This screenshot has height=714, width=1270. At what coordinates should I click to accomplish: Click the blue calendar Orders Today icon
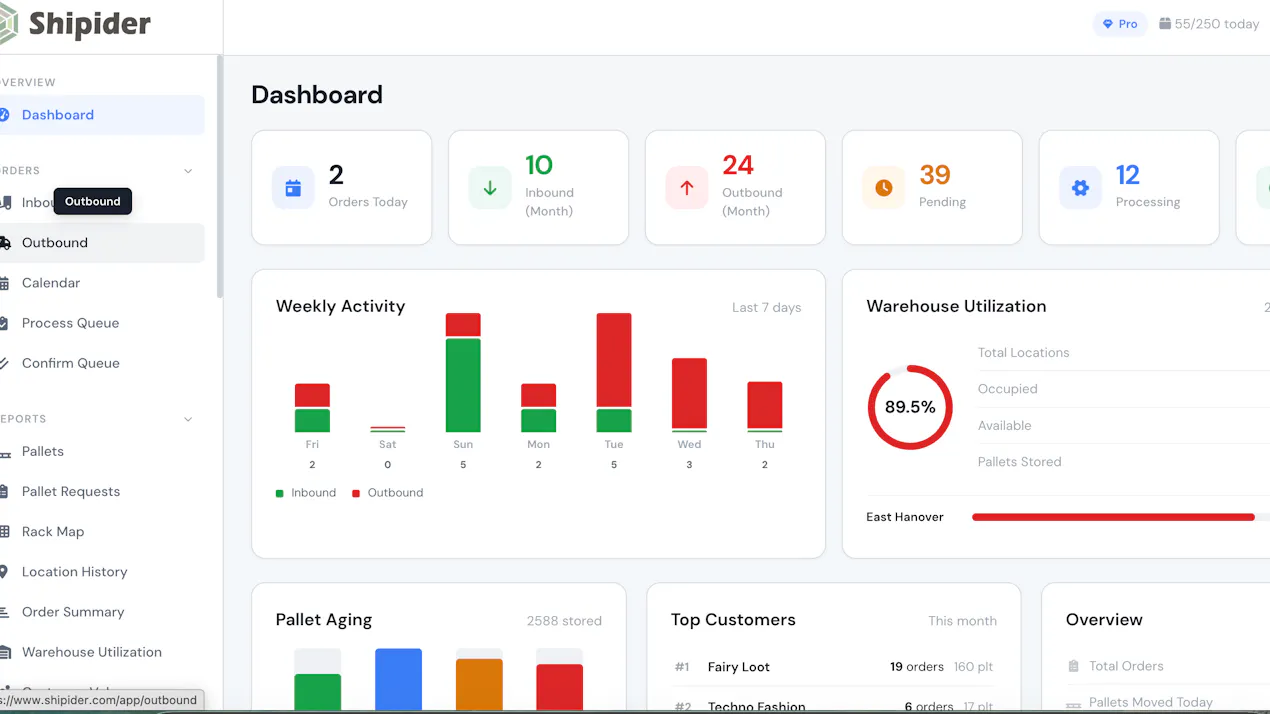pyautogui.click(x=293, y=188)
